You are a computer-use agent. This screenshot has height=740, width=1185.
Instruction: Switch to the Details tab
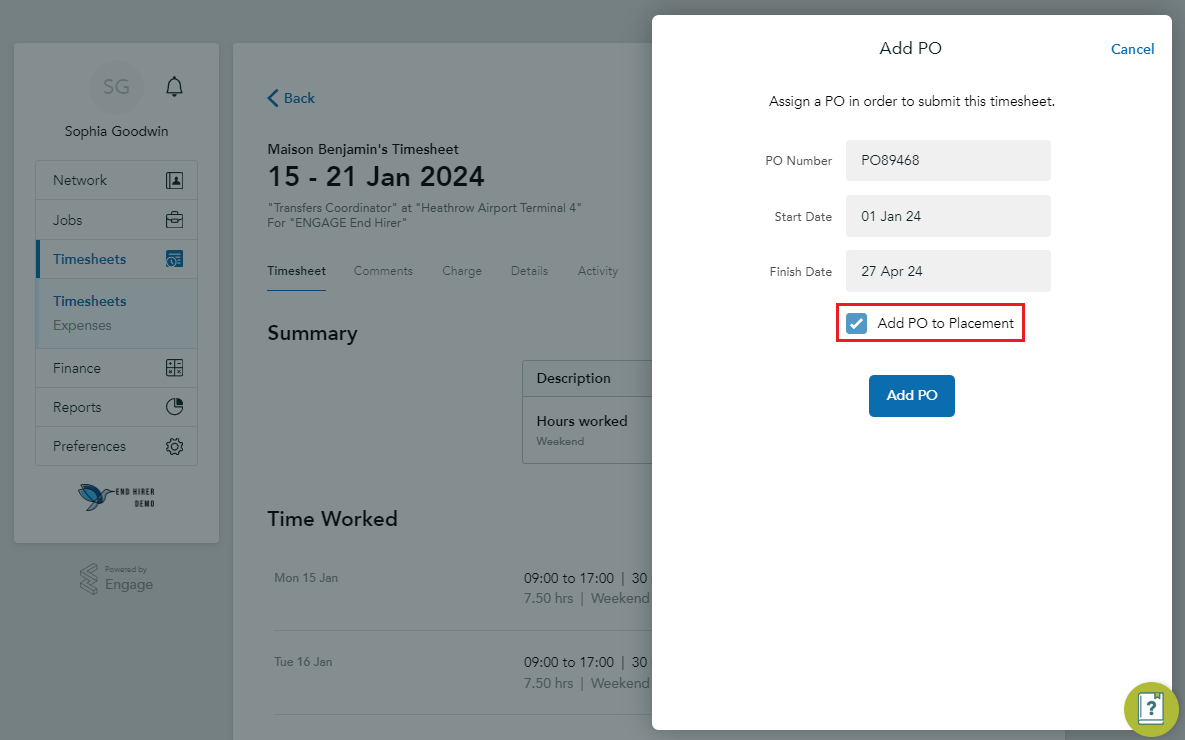(529, 271)
